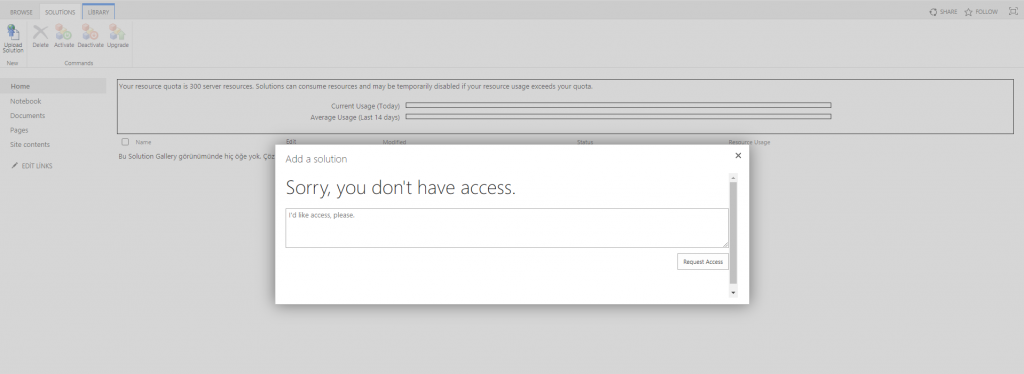Click the Request Access button
The width and height of the screenshot is (1024, 374).
[703, 261]
